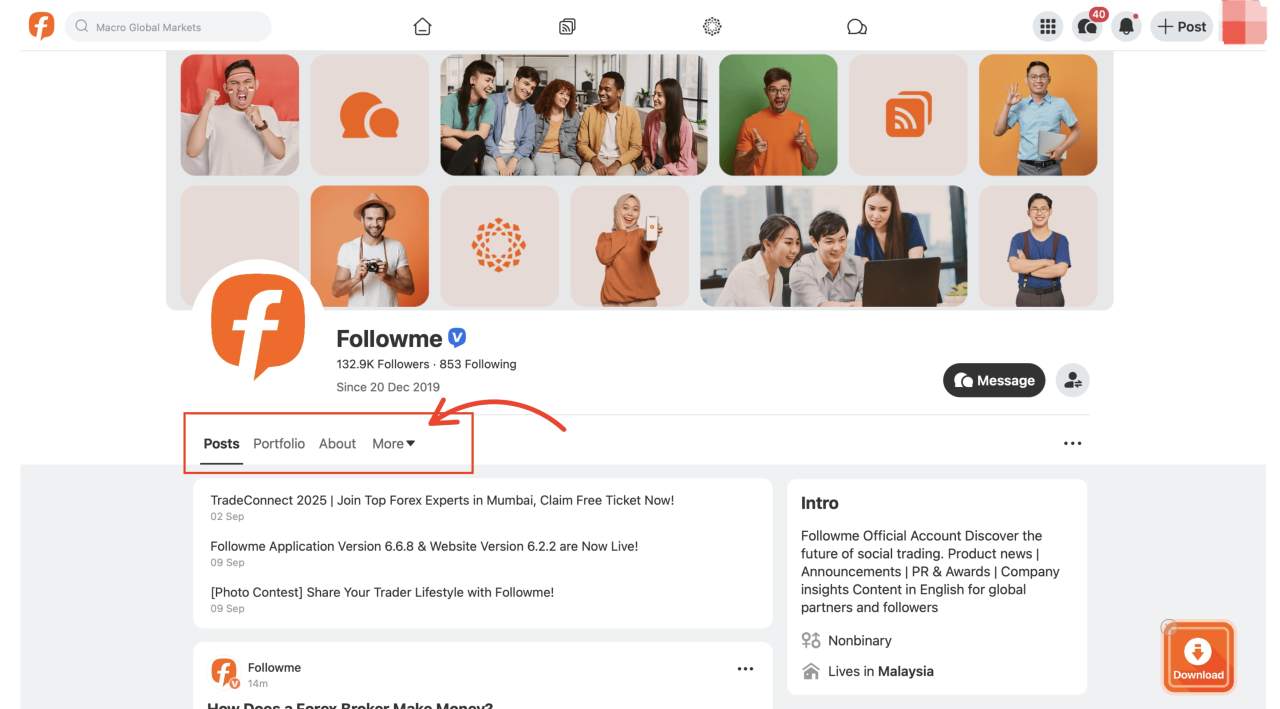Click the Followme logo at top left
Screen dimensions: 1280x709
tap(41, 24)
